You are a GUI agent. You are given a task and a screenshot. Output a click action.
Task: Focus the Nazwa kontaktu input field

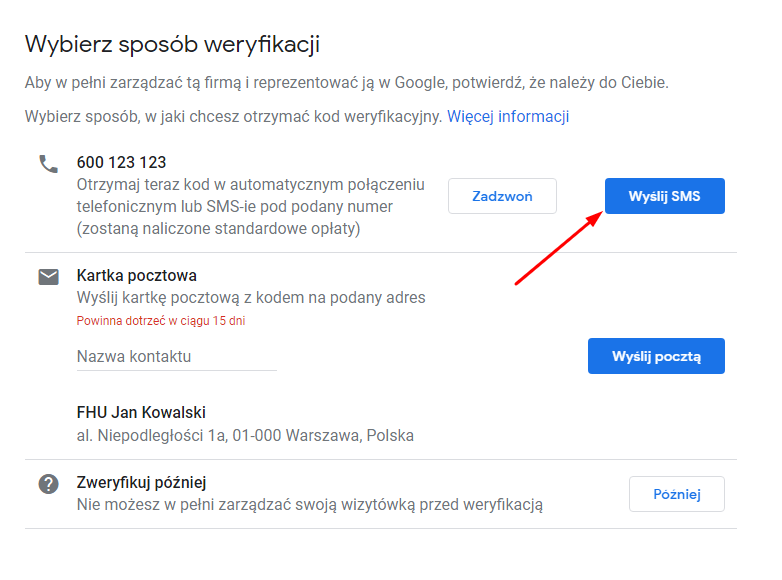click(x=176, y=357)
